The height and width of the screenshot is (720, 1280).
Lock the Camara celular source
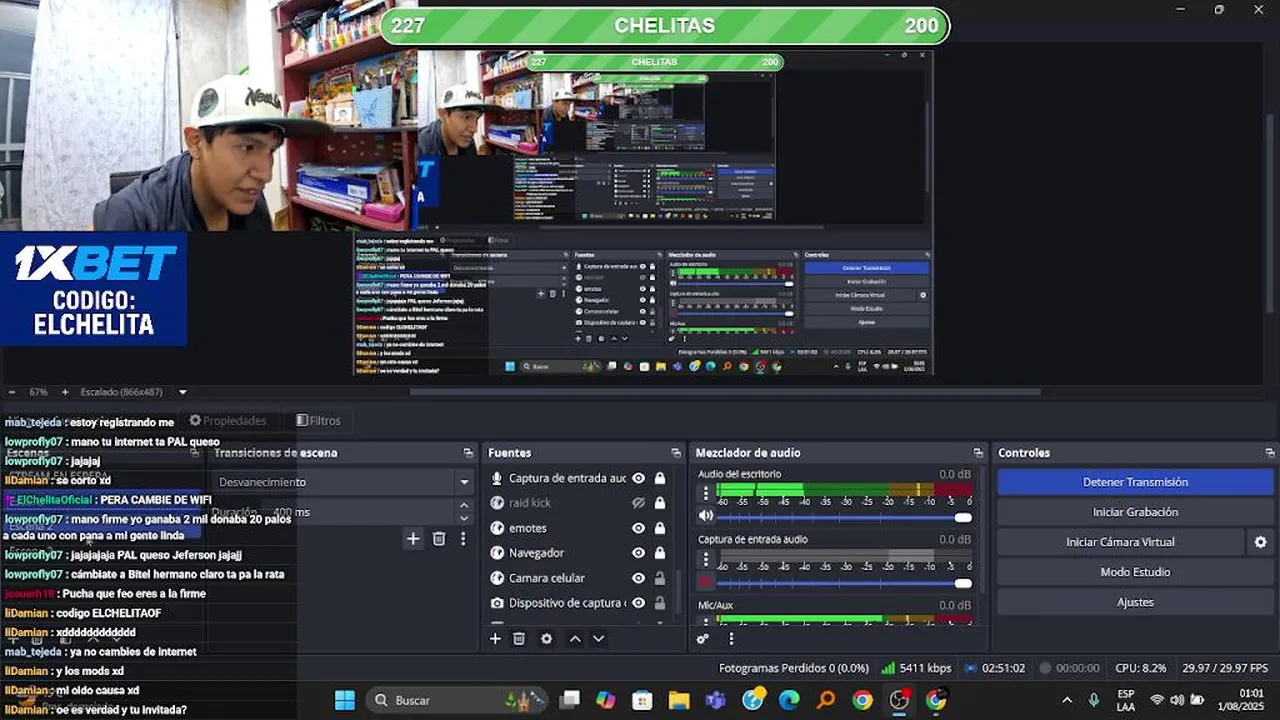coord(660,578)
